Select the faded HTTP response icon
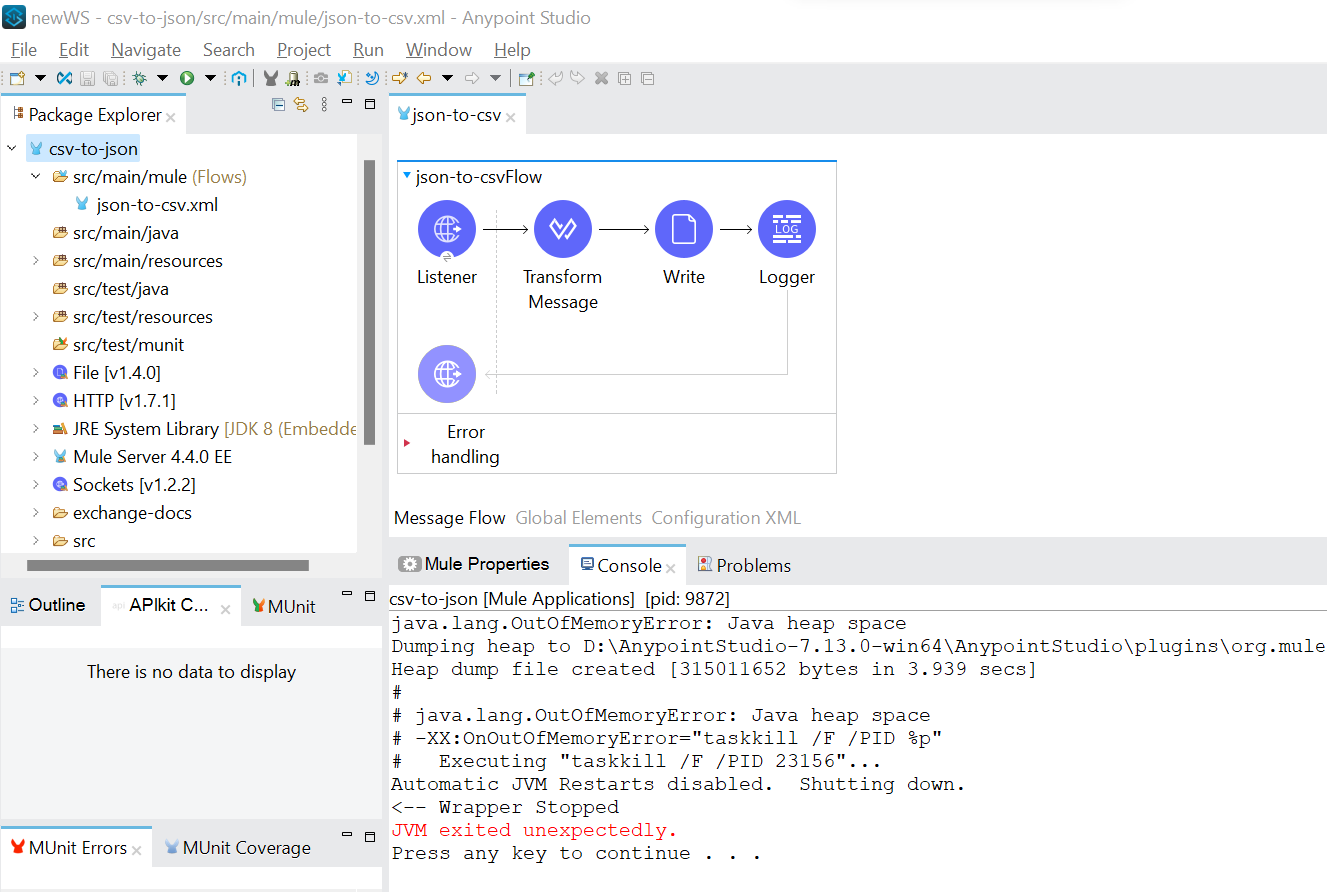 447,374
